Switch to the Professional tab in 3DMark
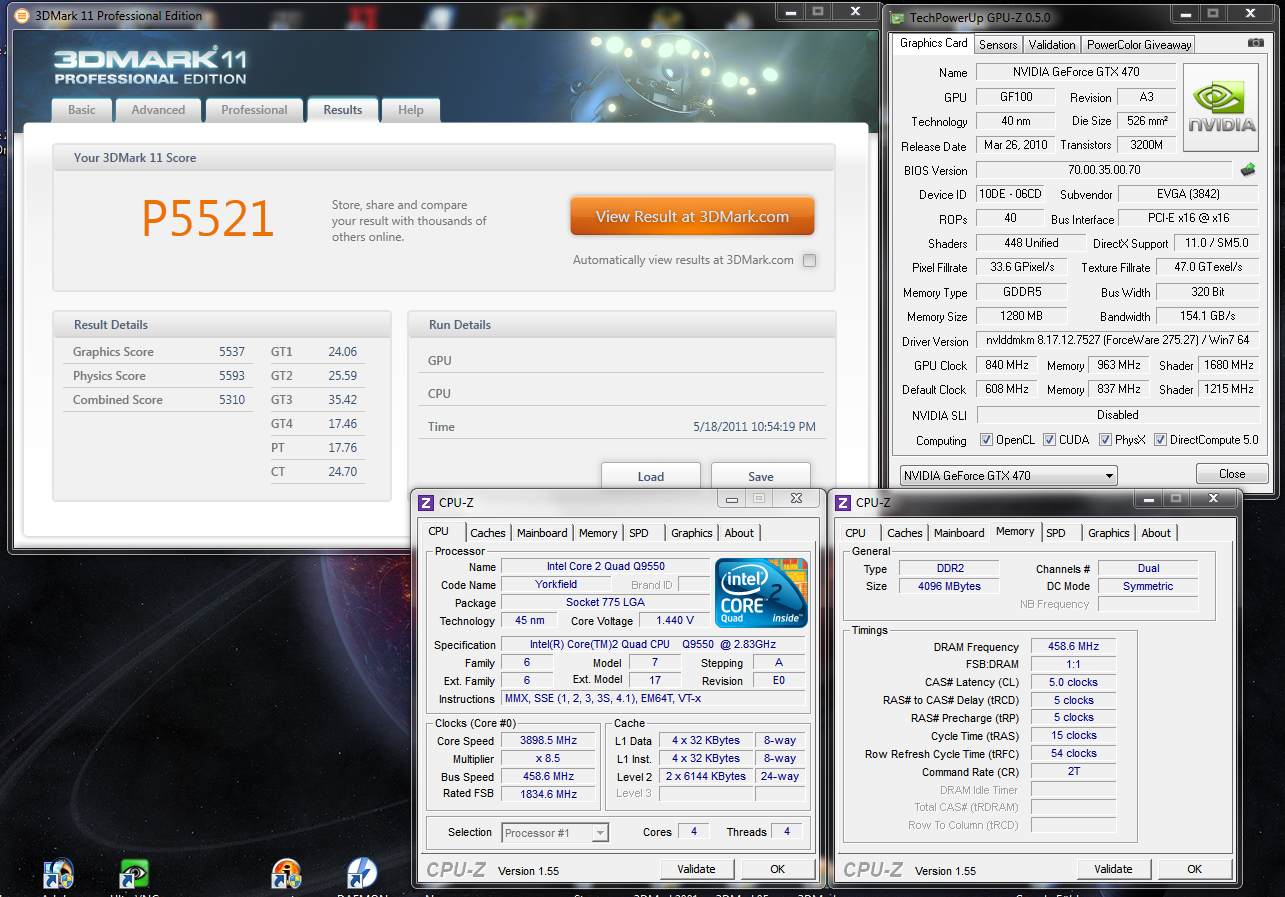Screen dimensions: 1285x897 coord(254,110)
